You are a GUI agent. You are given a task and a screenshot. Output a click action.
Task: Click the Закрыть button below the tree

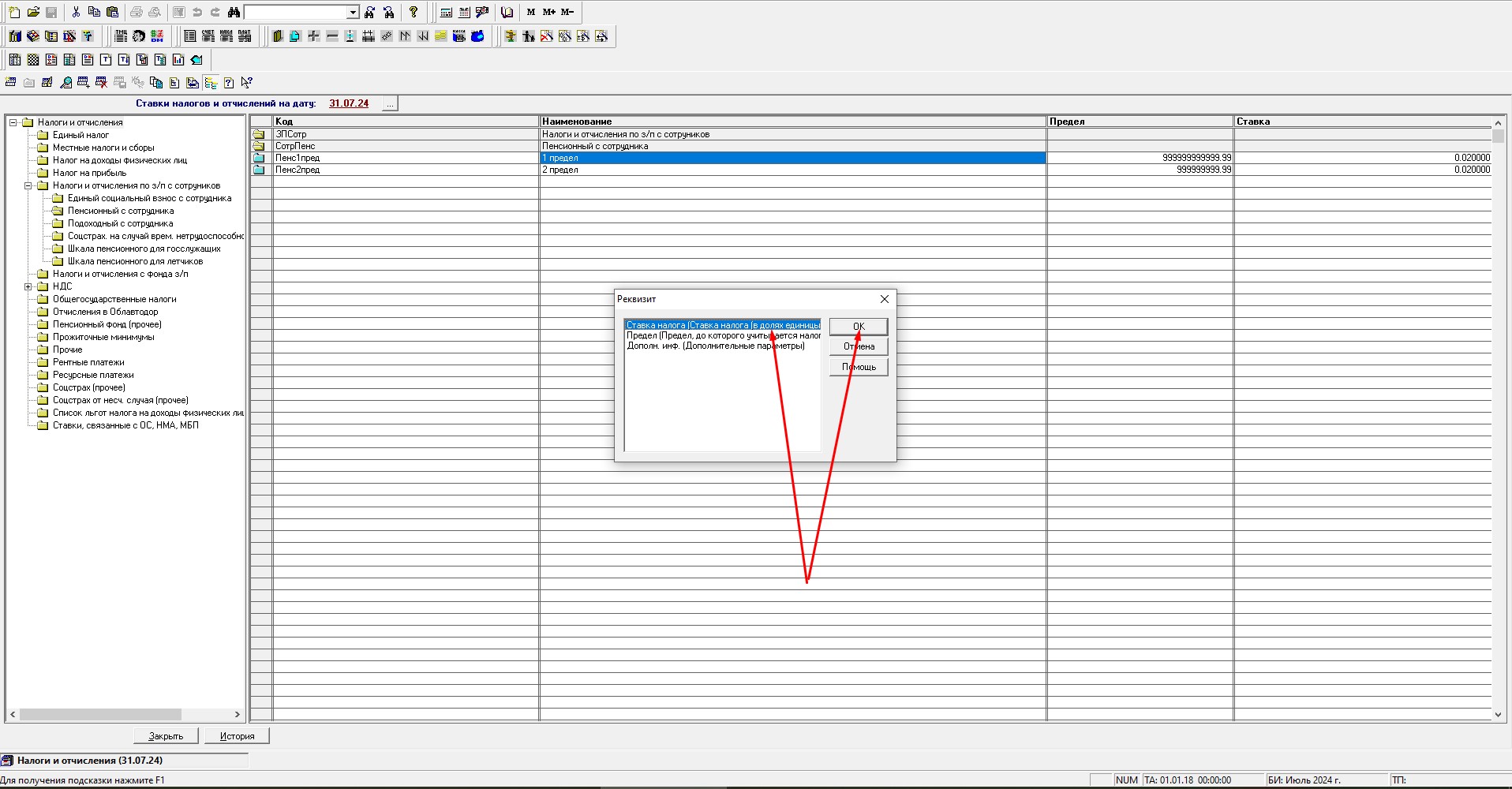166,735
